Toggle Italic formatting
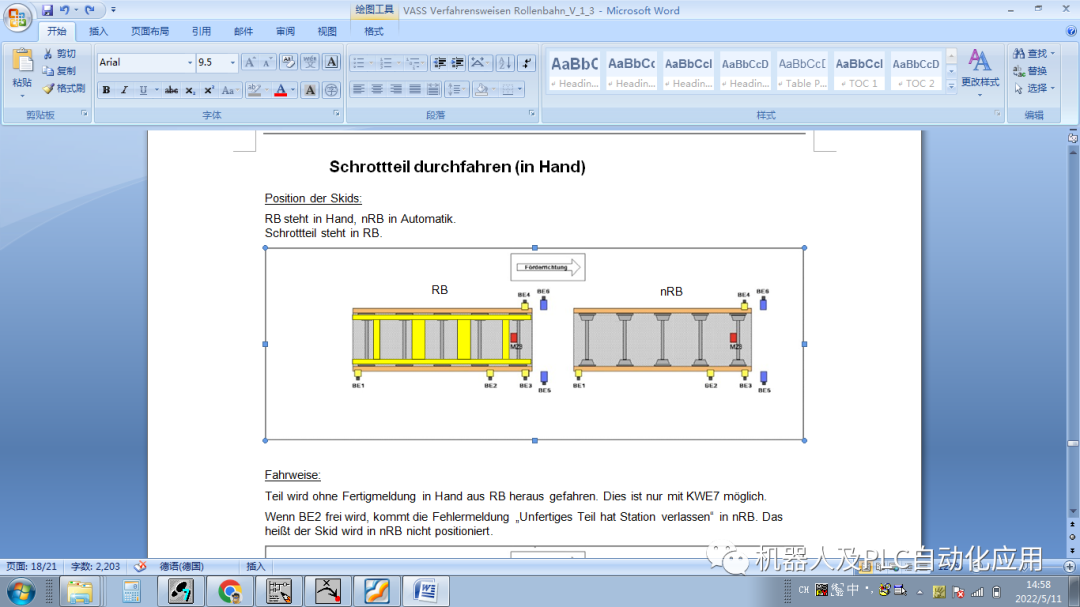Screen dimensions: 1080x607 pos(124,90)
